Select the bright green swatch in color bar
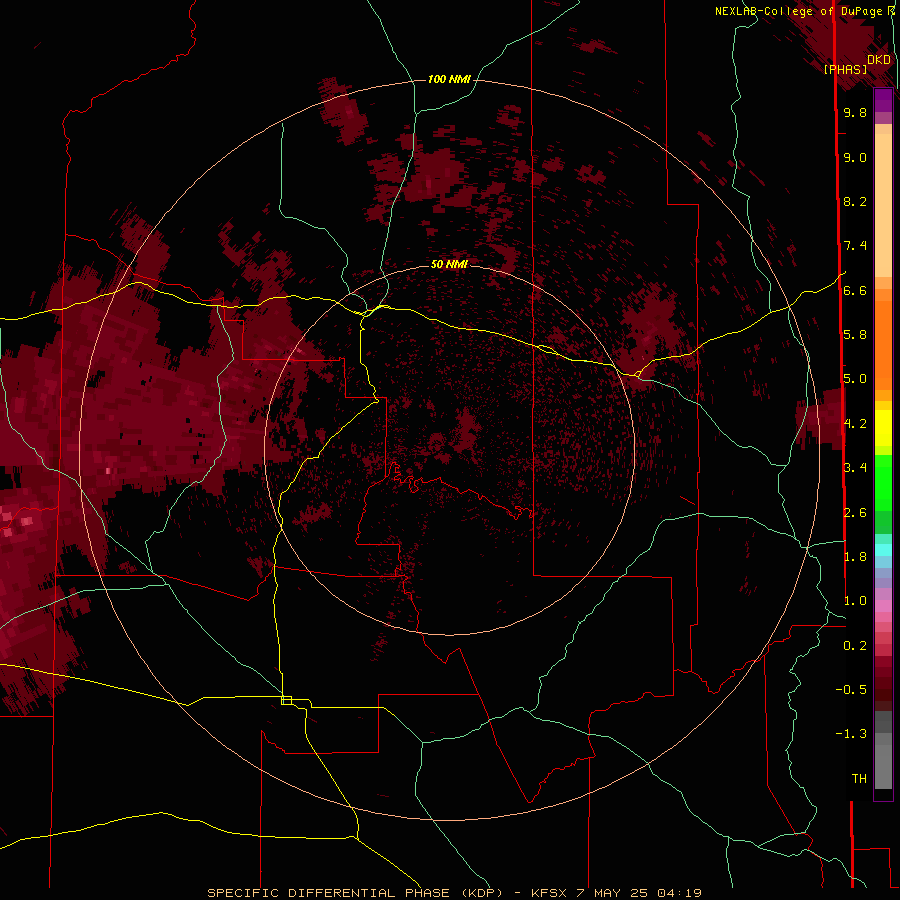This screenshot has height=900, width=900. click(x=883, y=482)
